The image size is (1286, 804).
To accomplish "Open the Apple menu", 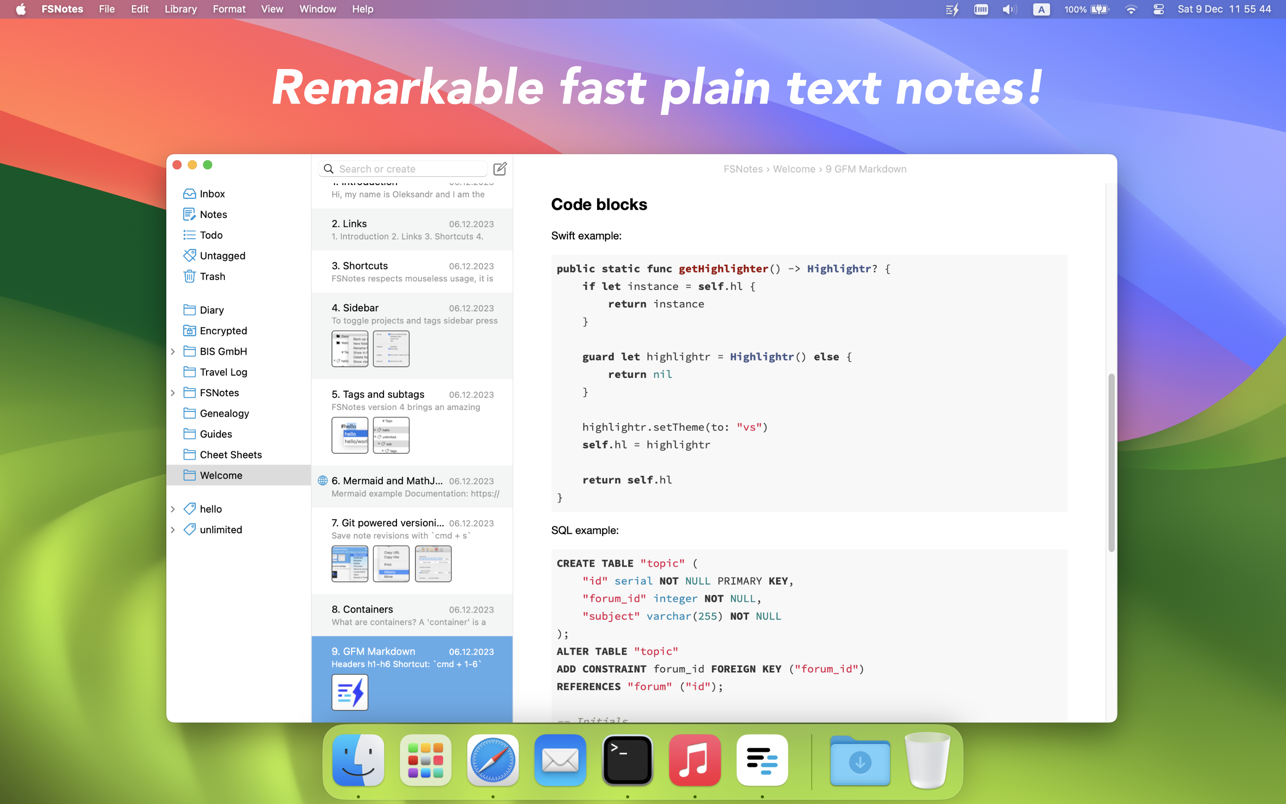I will tap(20, 9).
